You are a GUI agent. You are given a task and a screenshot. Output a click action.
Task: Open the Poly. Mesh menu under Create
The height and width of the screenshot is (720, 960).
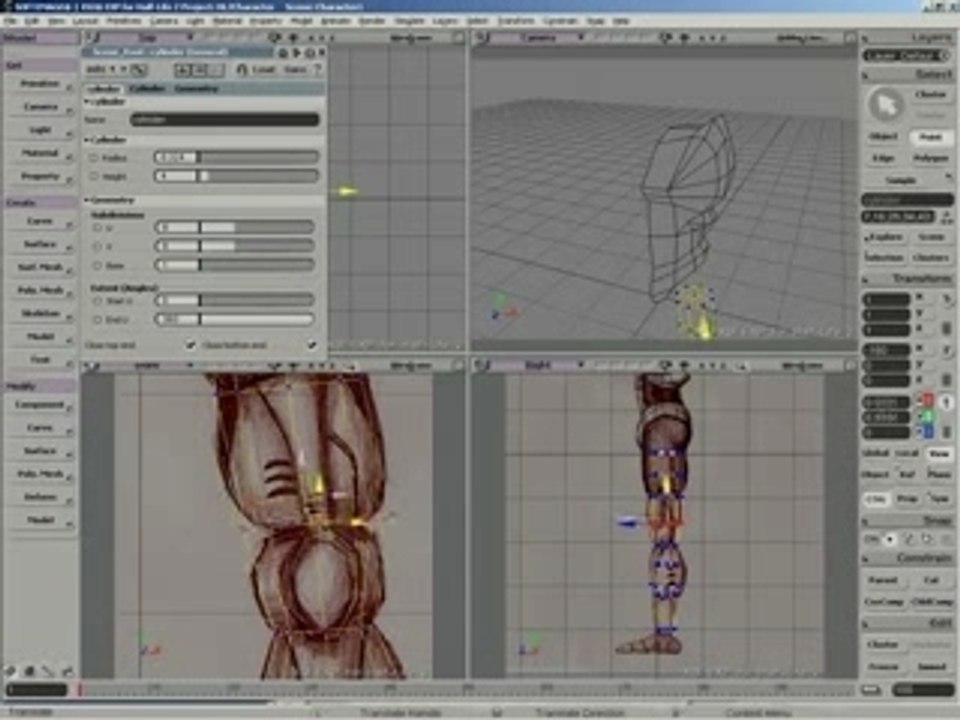tap(40, 290)
